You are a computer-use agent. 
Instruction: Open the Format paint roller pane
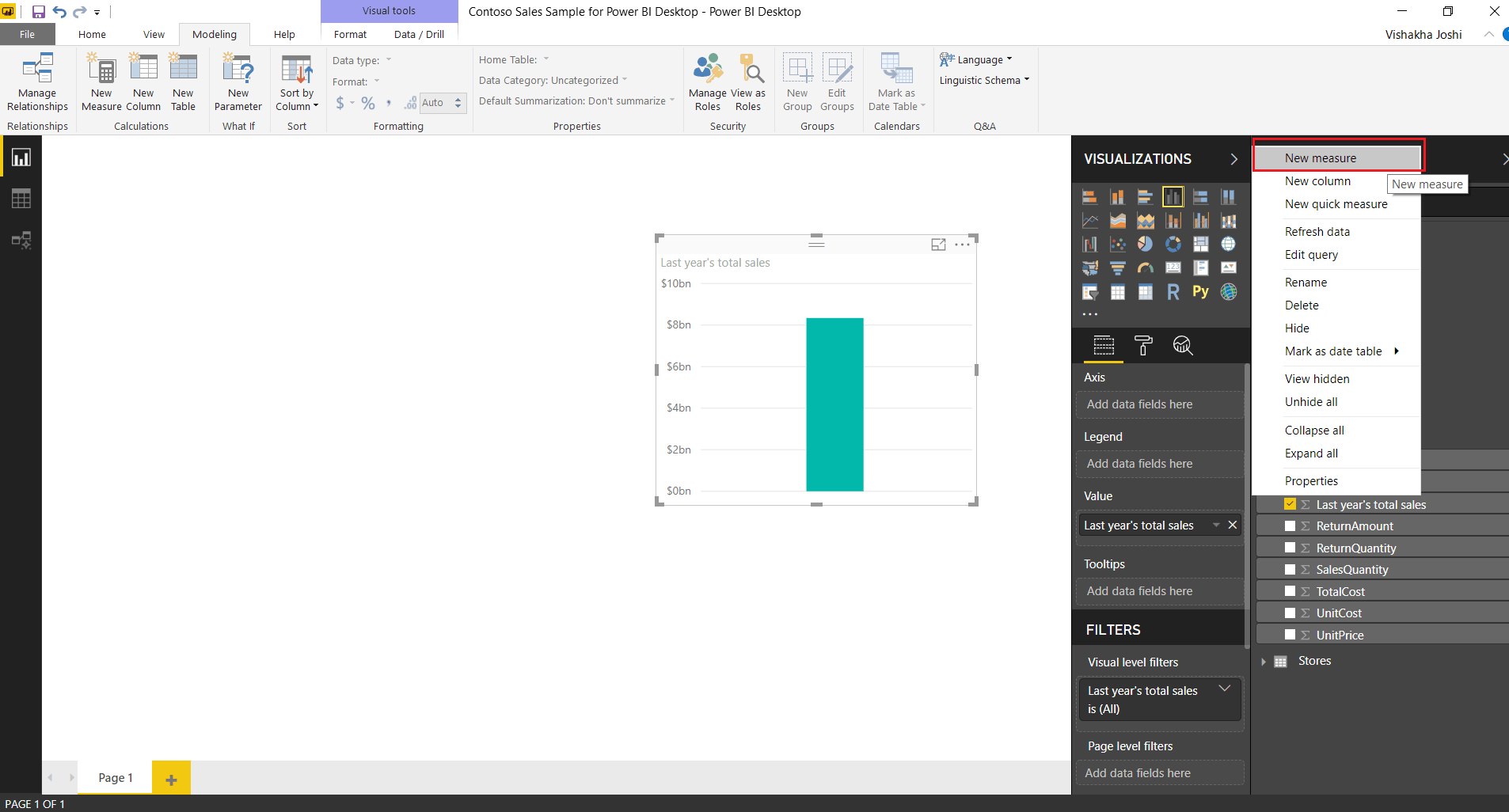1142,345
